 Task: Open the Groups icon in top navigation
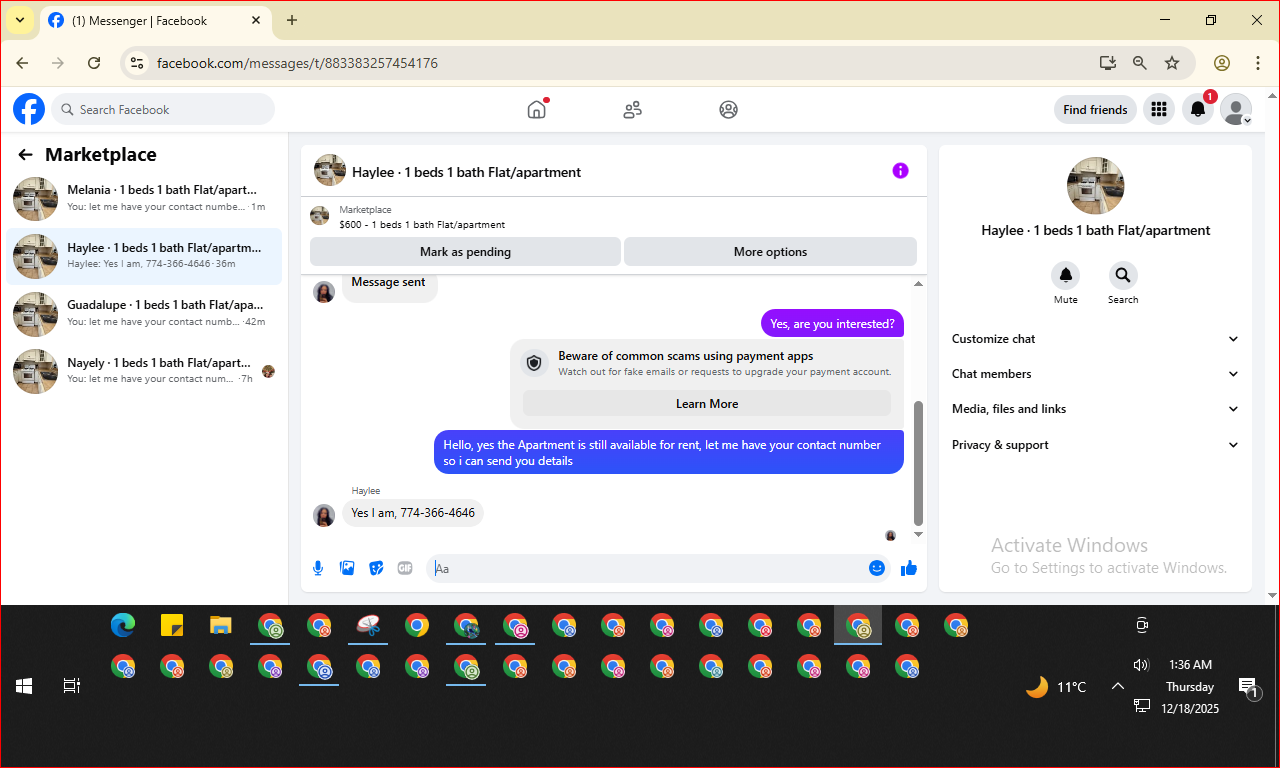click(728, 110)
